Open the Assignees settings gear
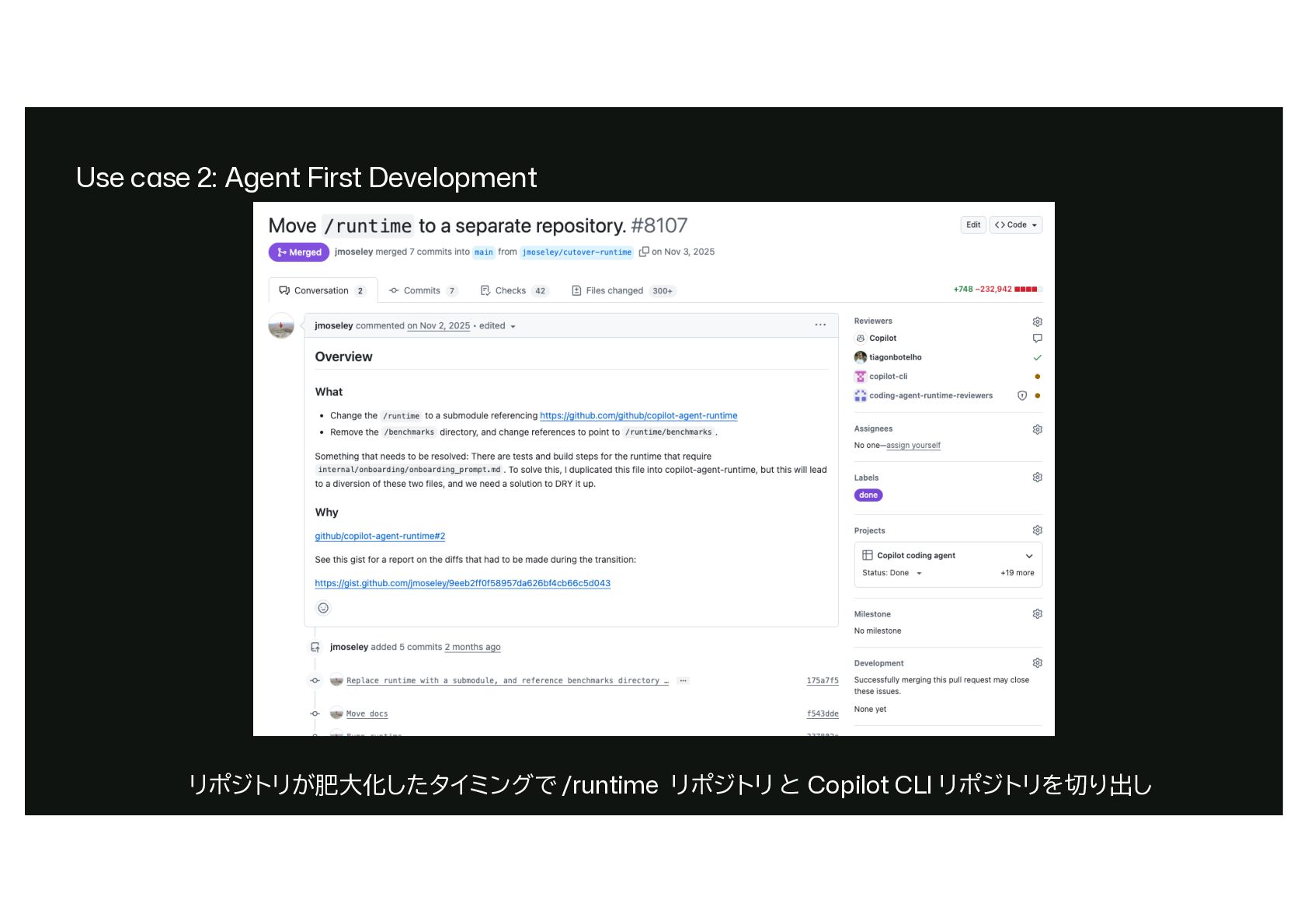 1037,429
